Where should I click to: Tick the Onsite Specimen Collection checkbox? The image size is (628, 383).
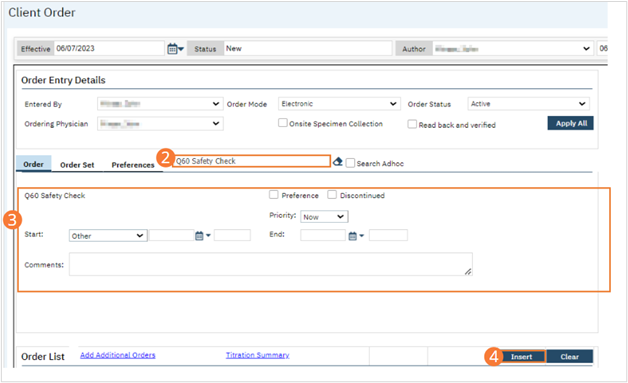pos(283,123)
